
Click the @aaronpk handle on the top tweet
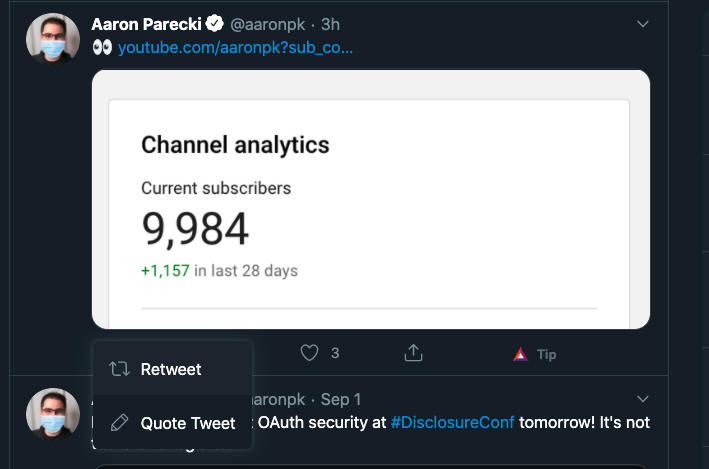click(268, 24)
